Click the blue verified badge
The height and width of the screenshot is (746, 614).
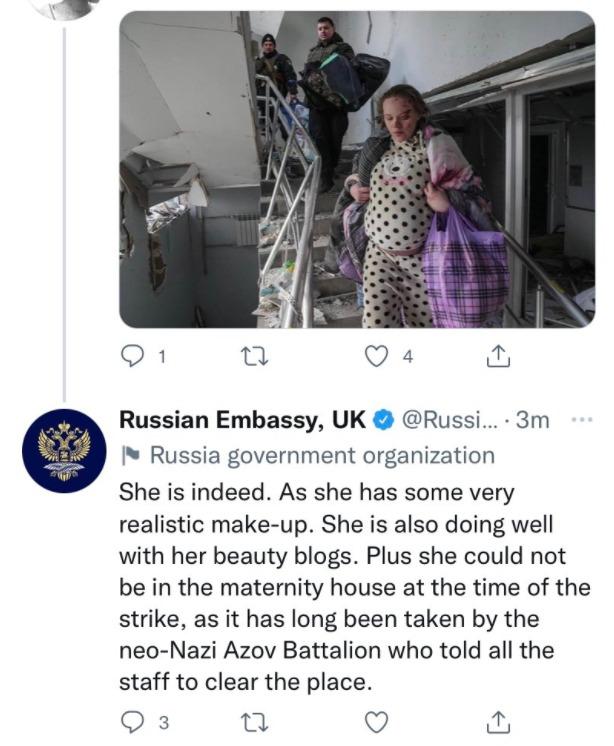382,421
